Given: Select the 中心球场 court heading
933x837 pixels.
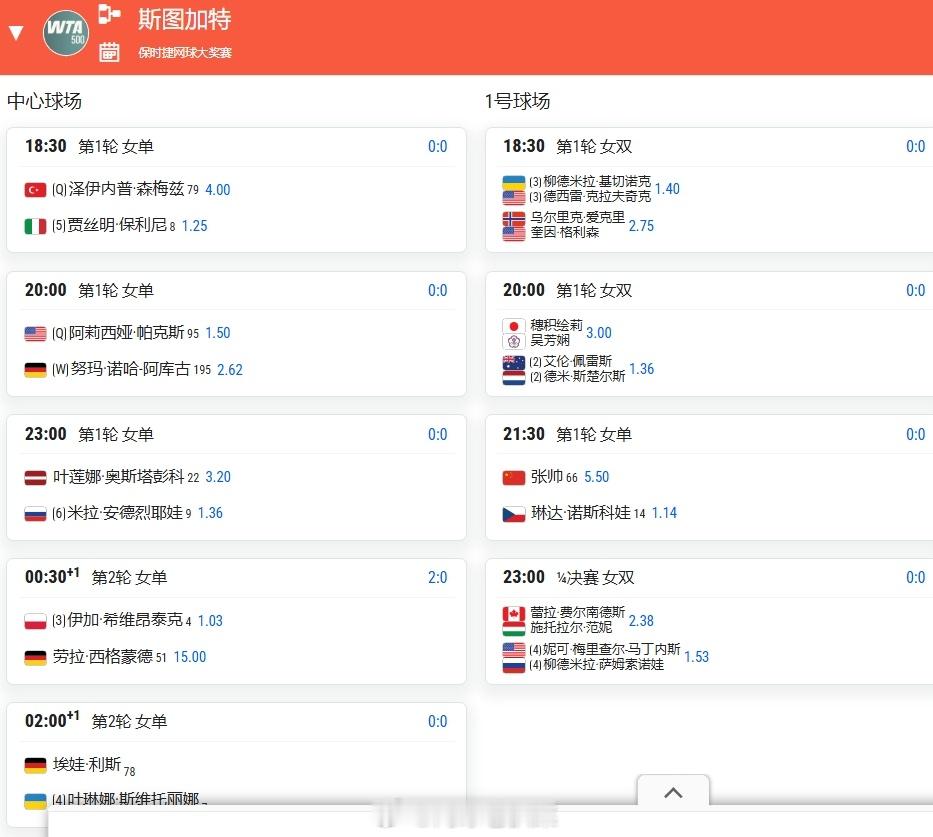Looking at the screenshot, I should 45,101.
